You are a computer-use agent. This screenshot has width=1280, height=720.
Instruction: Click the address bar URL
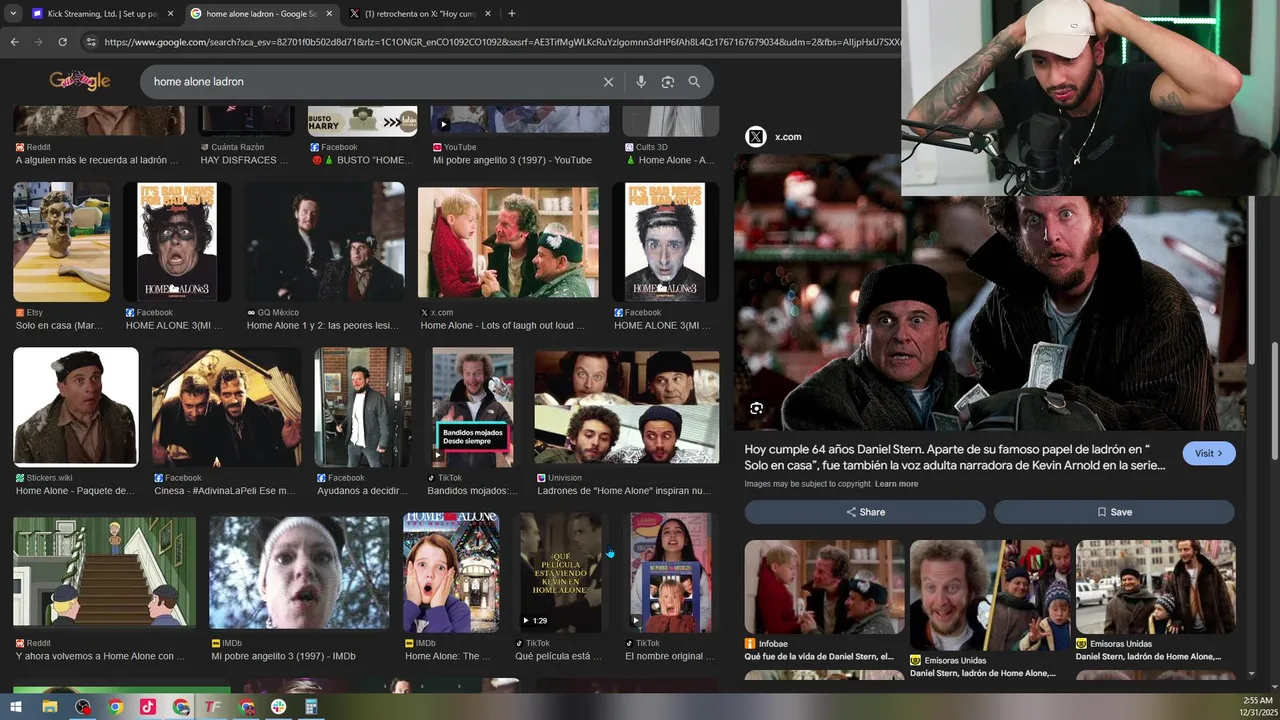(500, 42)
